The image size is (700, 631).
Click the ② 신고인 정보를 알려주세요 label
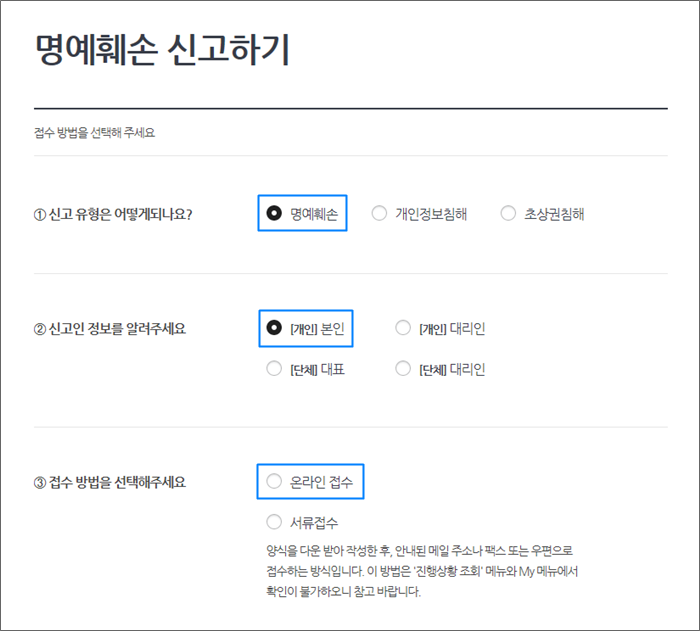[x=110, y=329]
